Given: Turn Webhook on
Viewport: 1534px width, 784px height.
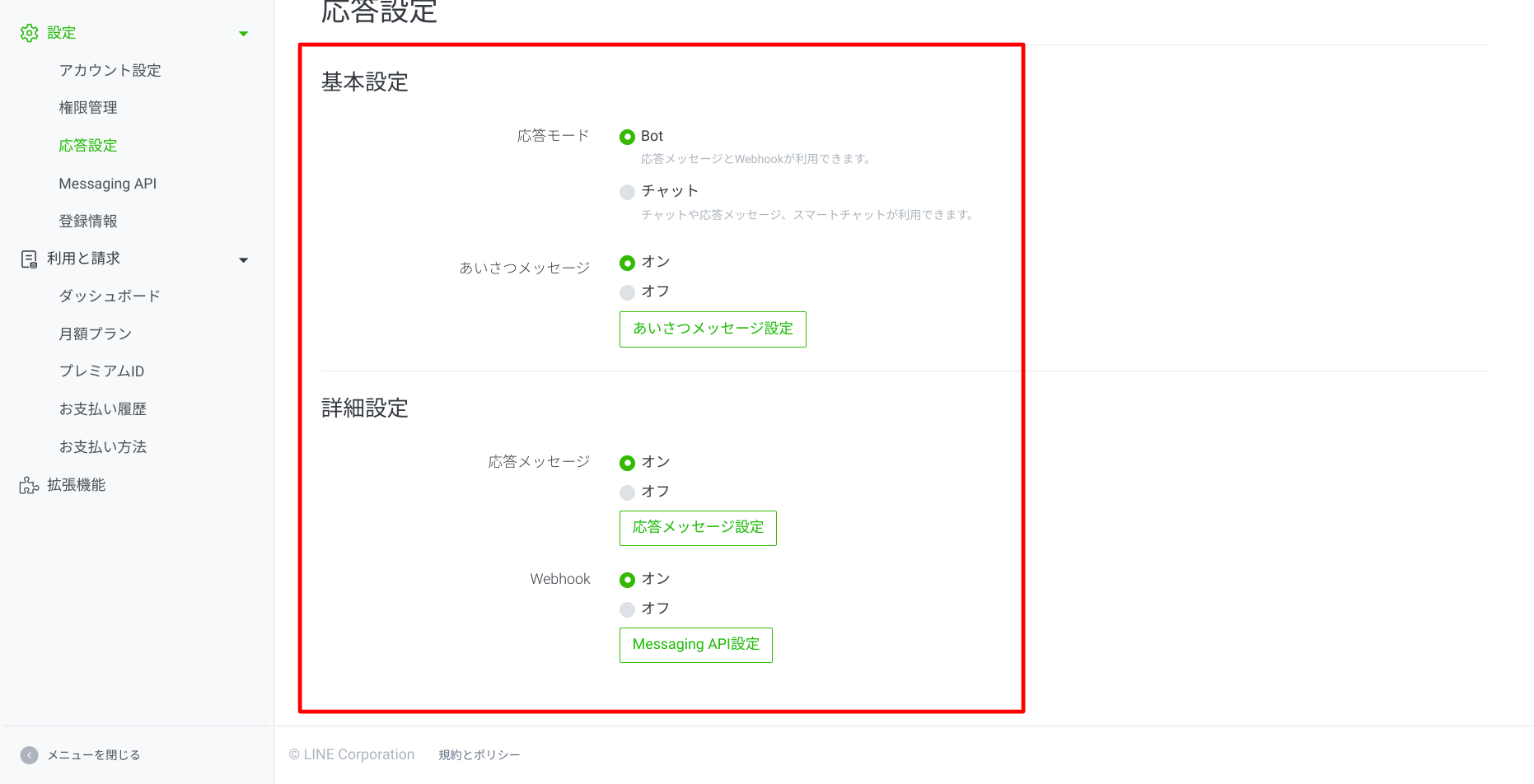Looking at the screenshot, I should (627, 580).
